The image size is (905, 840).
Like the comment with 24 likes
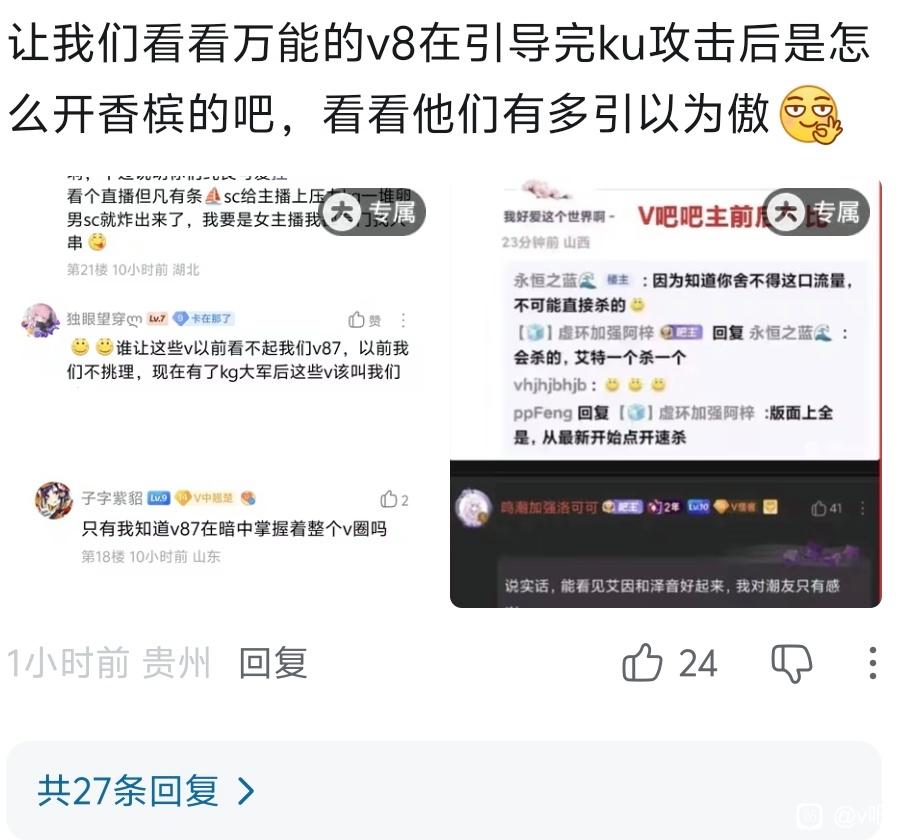pos(642,663)
